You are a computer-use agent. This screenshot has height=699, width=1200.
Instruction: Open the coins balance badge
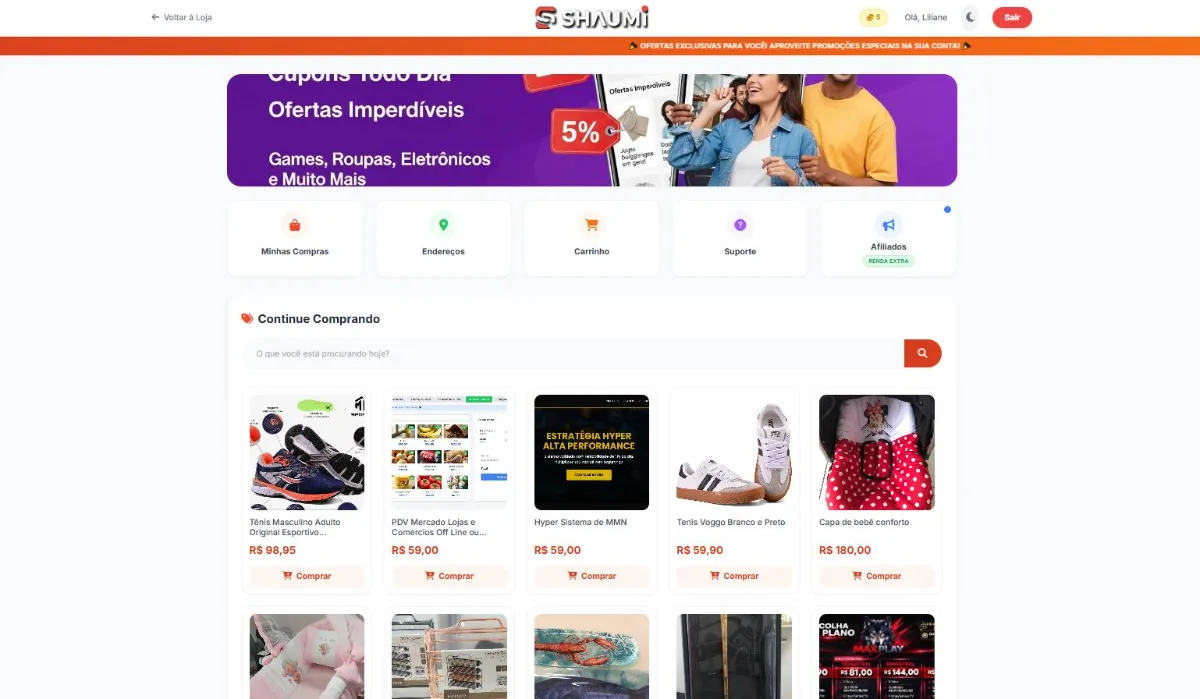click(873, 17)
